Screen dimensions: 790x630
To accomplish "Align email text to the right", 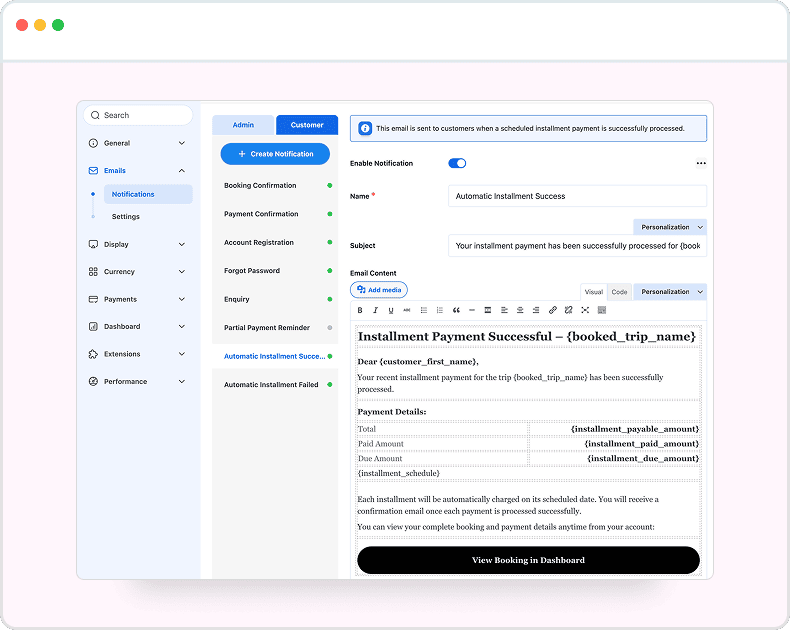I will coord(536,310).
